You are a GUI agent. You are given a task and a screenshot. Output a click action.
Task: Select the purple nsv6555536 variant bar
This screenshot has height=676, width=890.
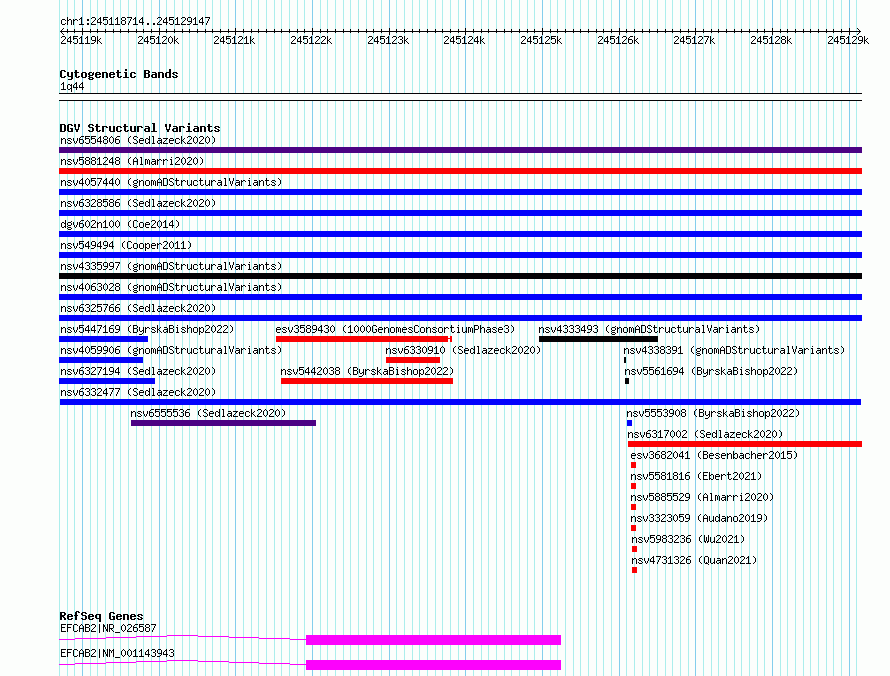[x=223, y=423]
